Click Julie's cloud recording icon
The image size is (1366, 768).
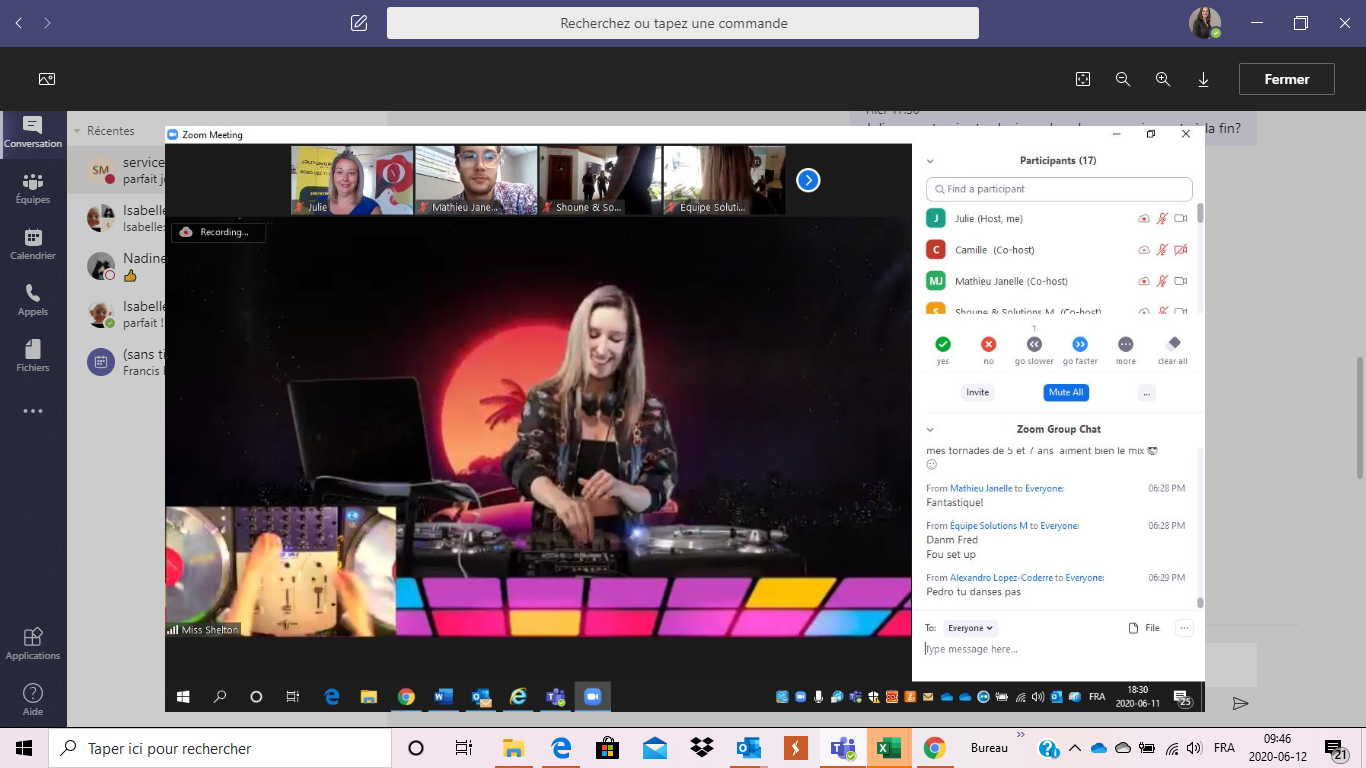click(1144, 218)
